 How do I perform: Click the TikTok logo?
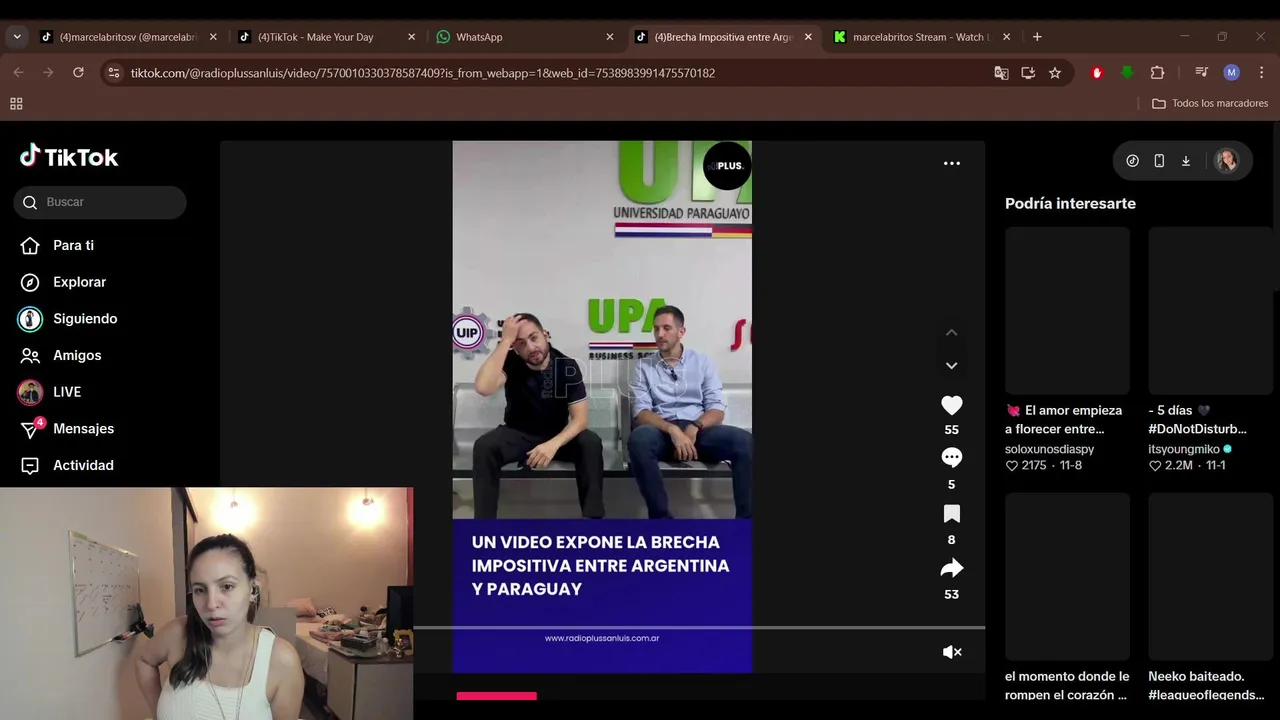69,157
